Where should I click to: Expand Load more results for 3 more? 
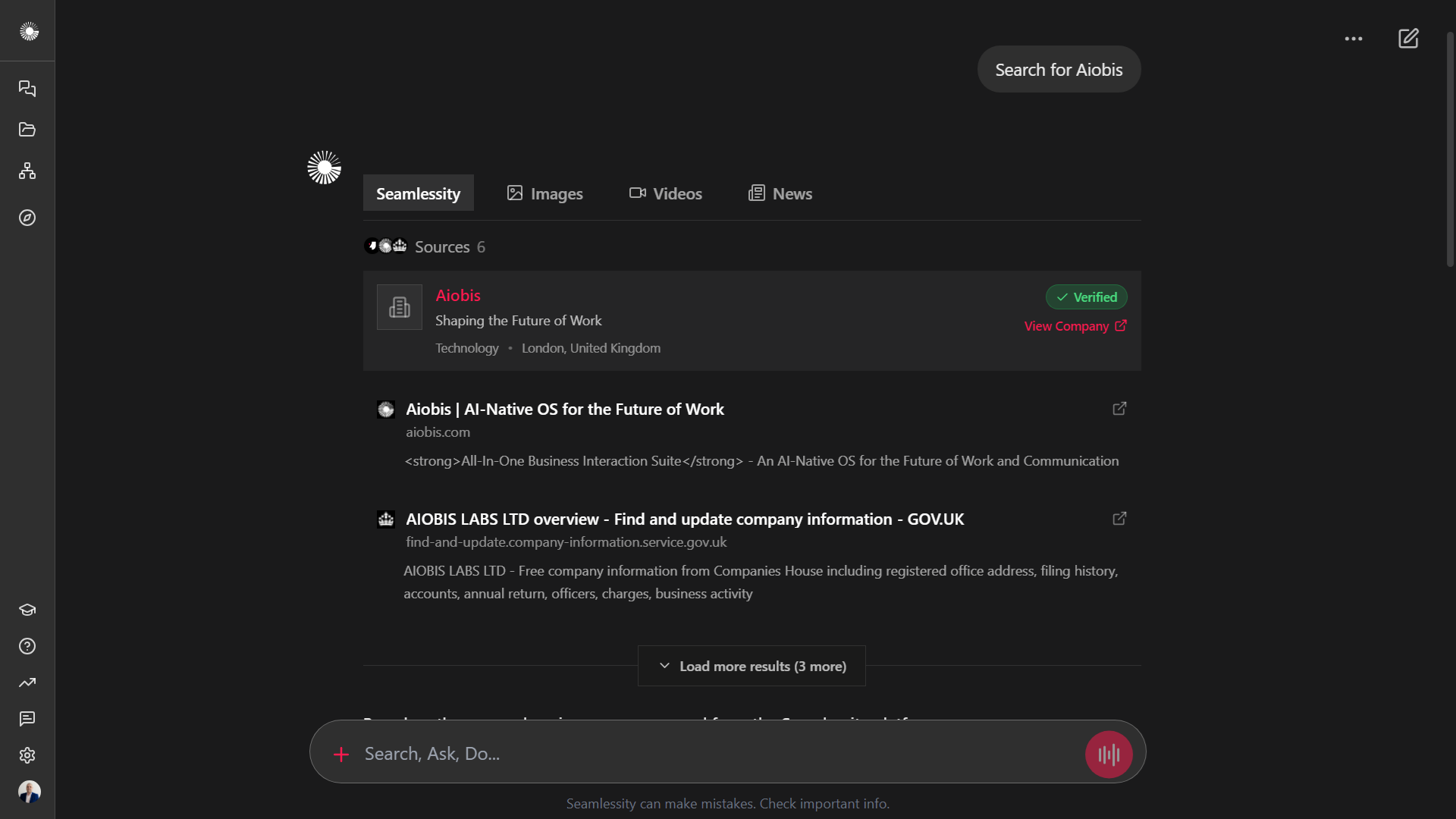[x=751, y=666]
